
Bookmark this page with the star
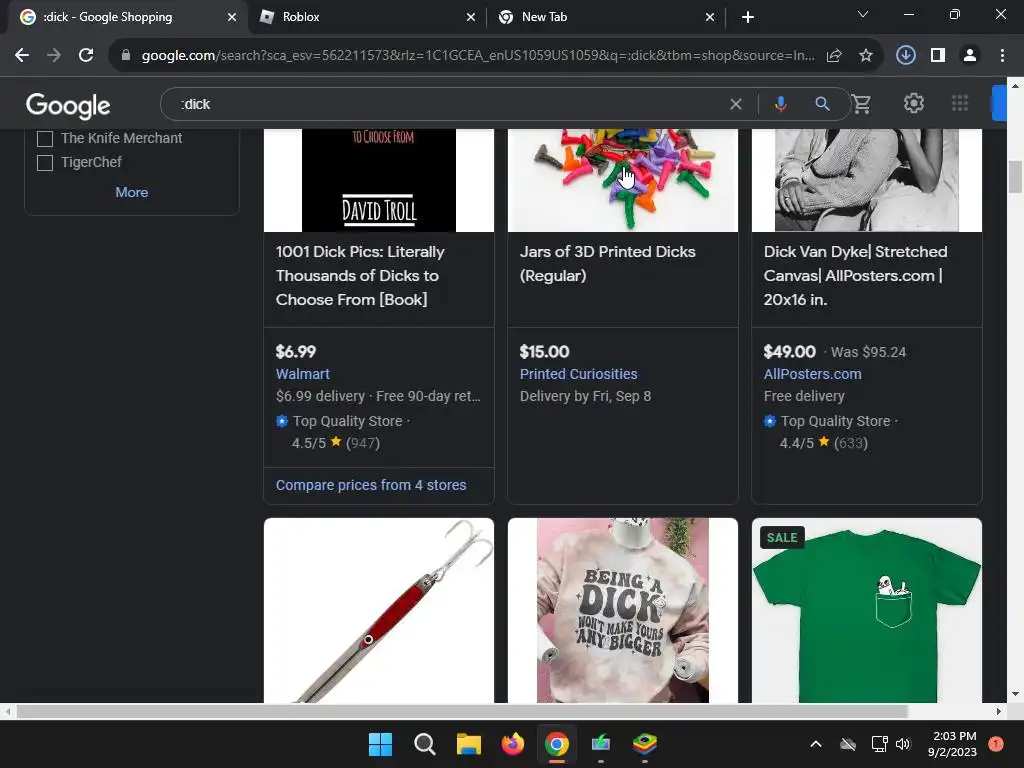pos(866,56)
